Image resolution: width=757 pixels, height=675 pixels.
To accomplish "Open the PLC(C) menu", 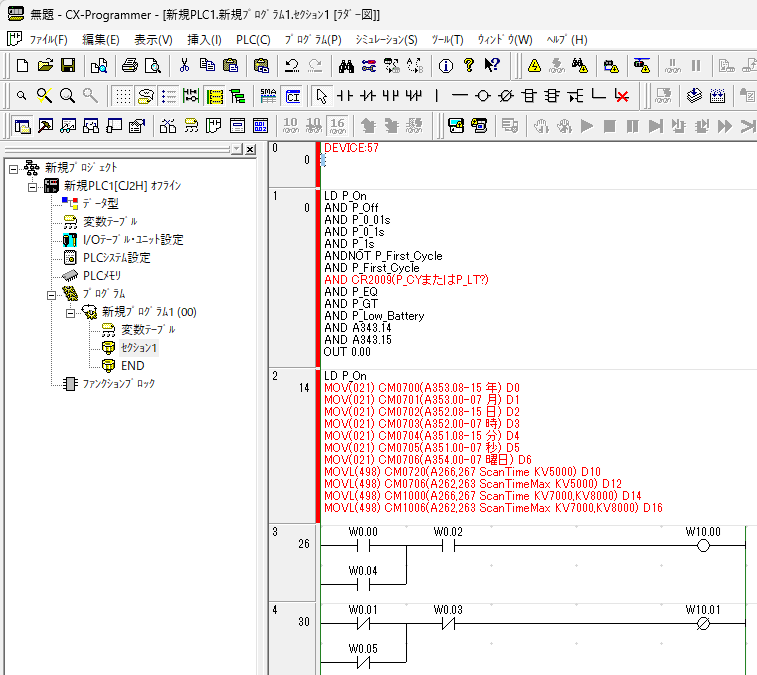I will pos(252,39).
